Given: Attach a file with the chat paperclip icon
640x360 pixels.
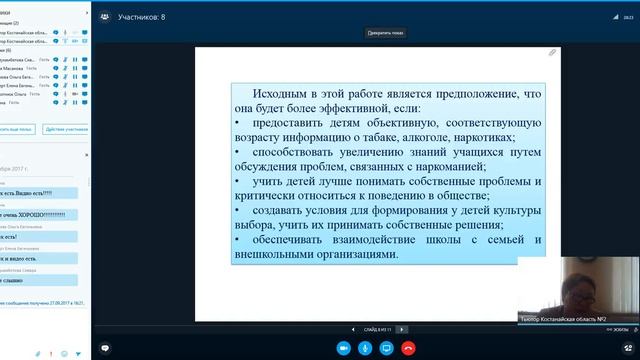Looking at the screenshot, I should (38, 354).
